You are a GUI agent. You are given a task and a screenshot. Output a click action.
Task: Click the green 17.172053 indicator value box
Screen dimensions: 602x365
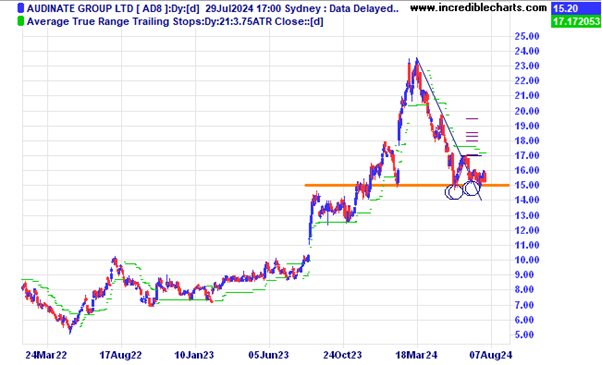click(576, 21)
